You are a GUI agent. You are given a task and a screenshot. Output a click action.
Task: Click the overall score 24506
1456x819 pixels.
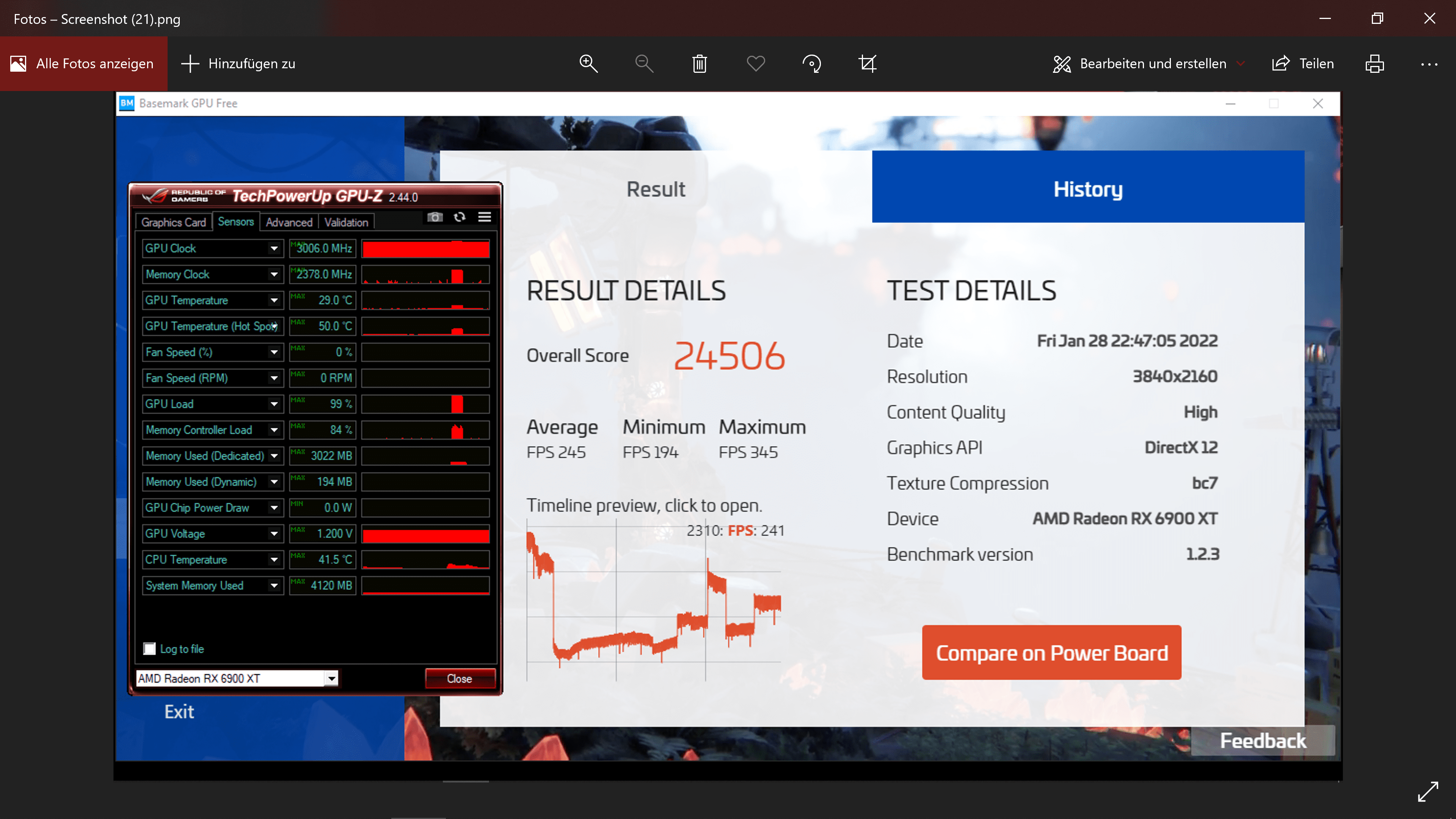729,356
